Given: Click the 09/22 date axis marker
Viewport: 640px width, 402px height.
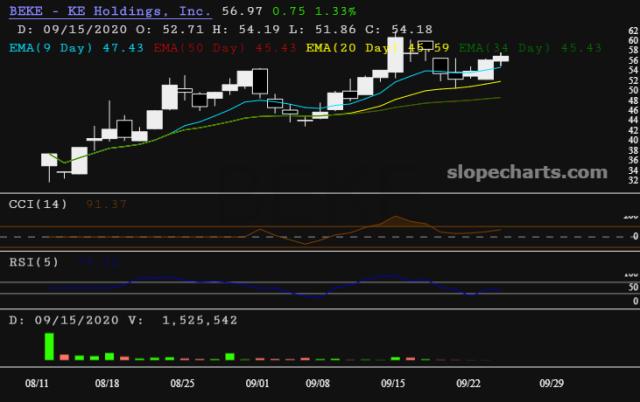Looking at the screenshot, I should pyautogui.click(x=468, y=383).
